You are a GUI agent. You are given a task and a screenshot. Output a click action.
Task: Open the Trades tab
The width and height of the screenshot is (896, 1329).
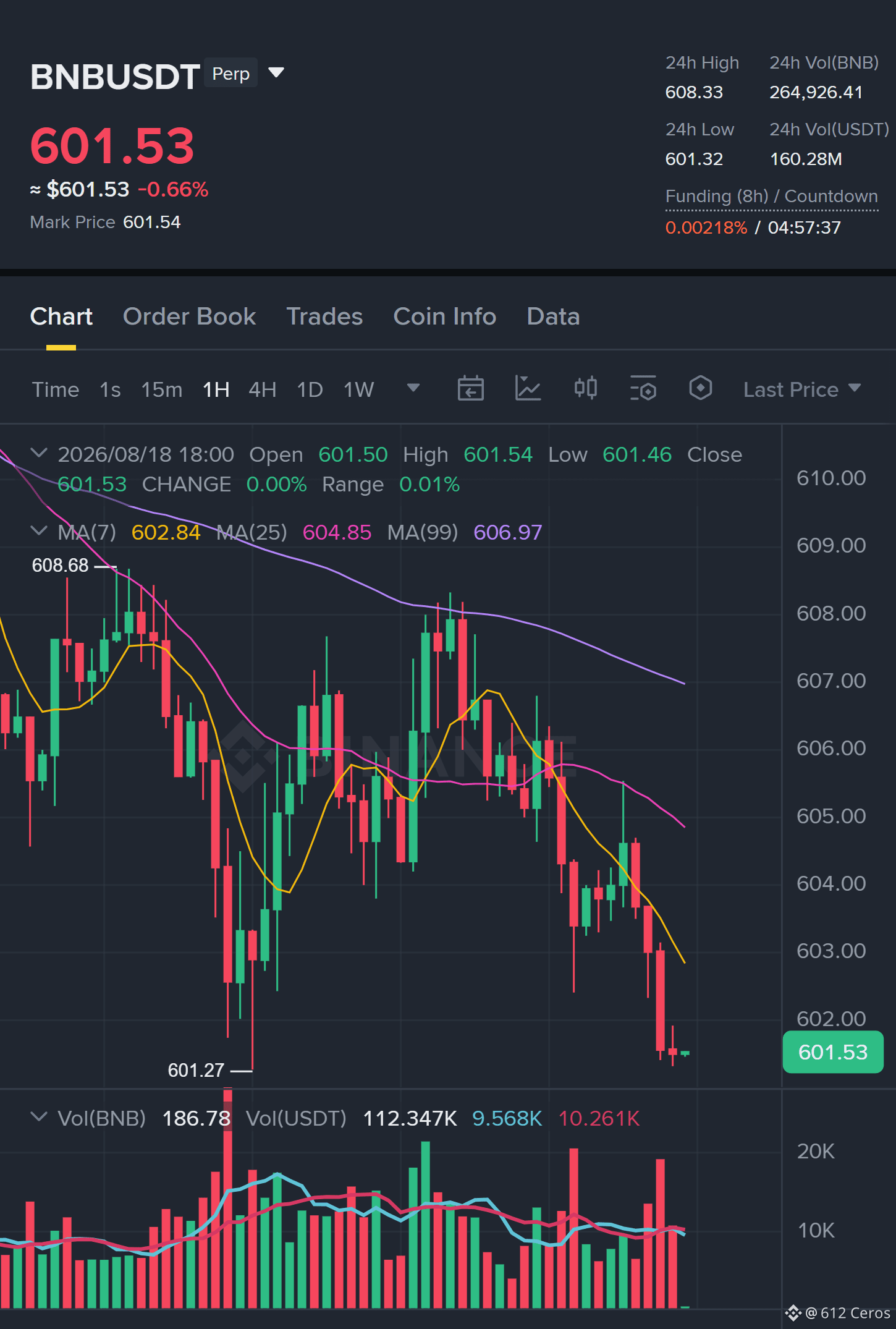click(x=324, y=316)
